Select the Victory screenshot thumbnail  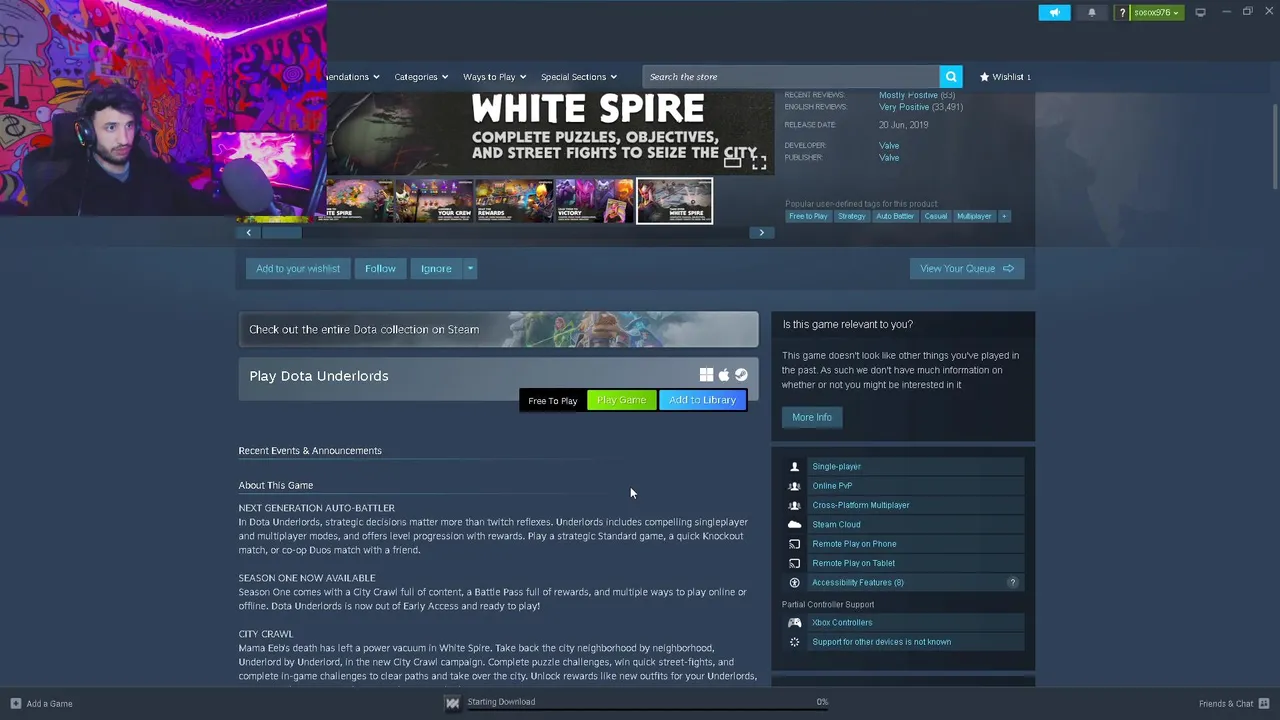[594, 201]
